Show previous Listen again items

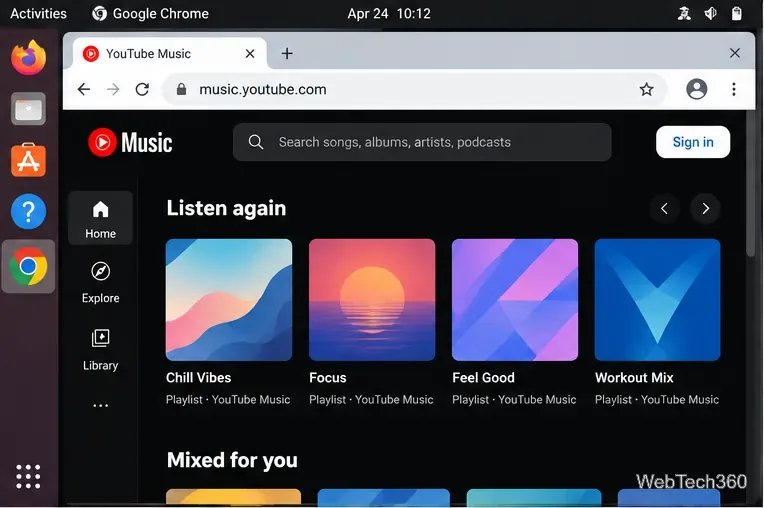(x=664, y=208)
